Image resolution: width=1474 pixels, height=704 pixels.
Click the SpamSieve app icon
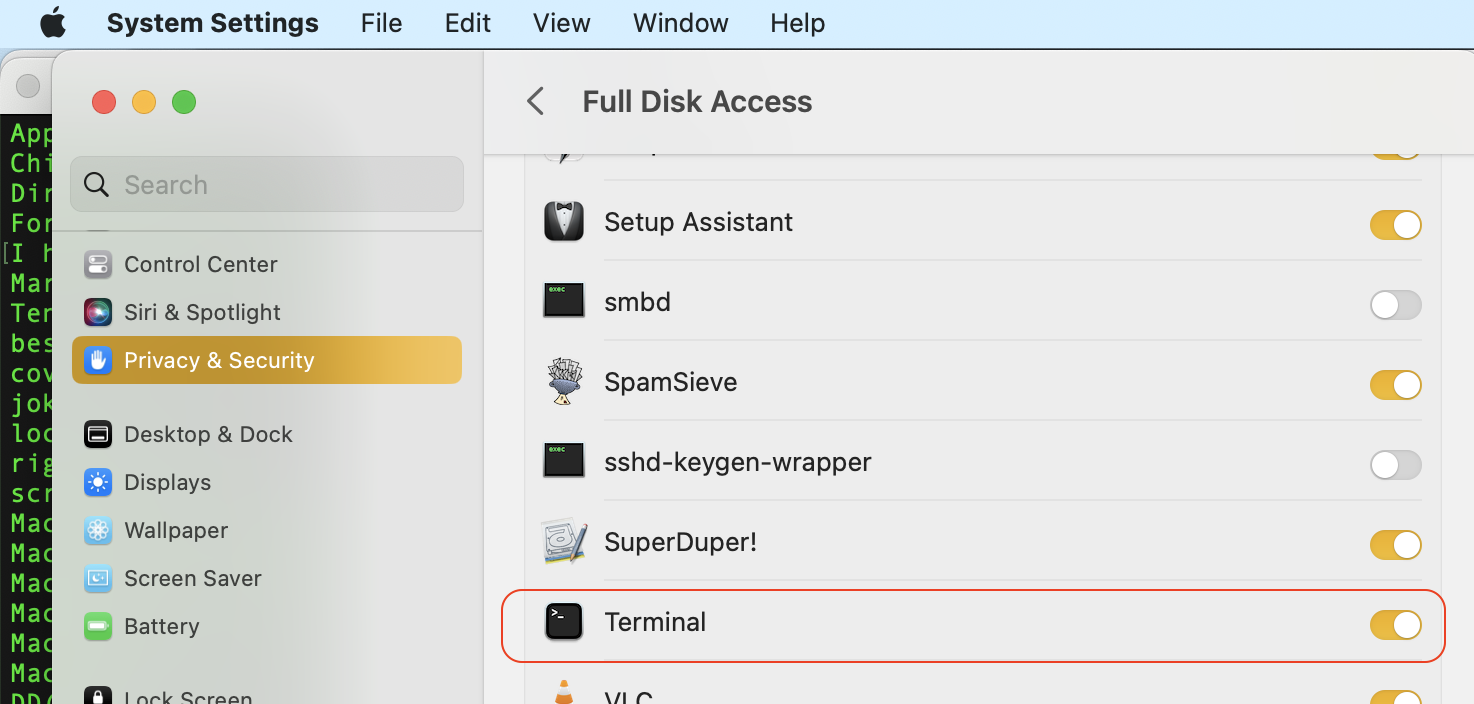(563, 381)
